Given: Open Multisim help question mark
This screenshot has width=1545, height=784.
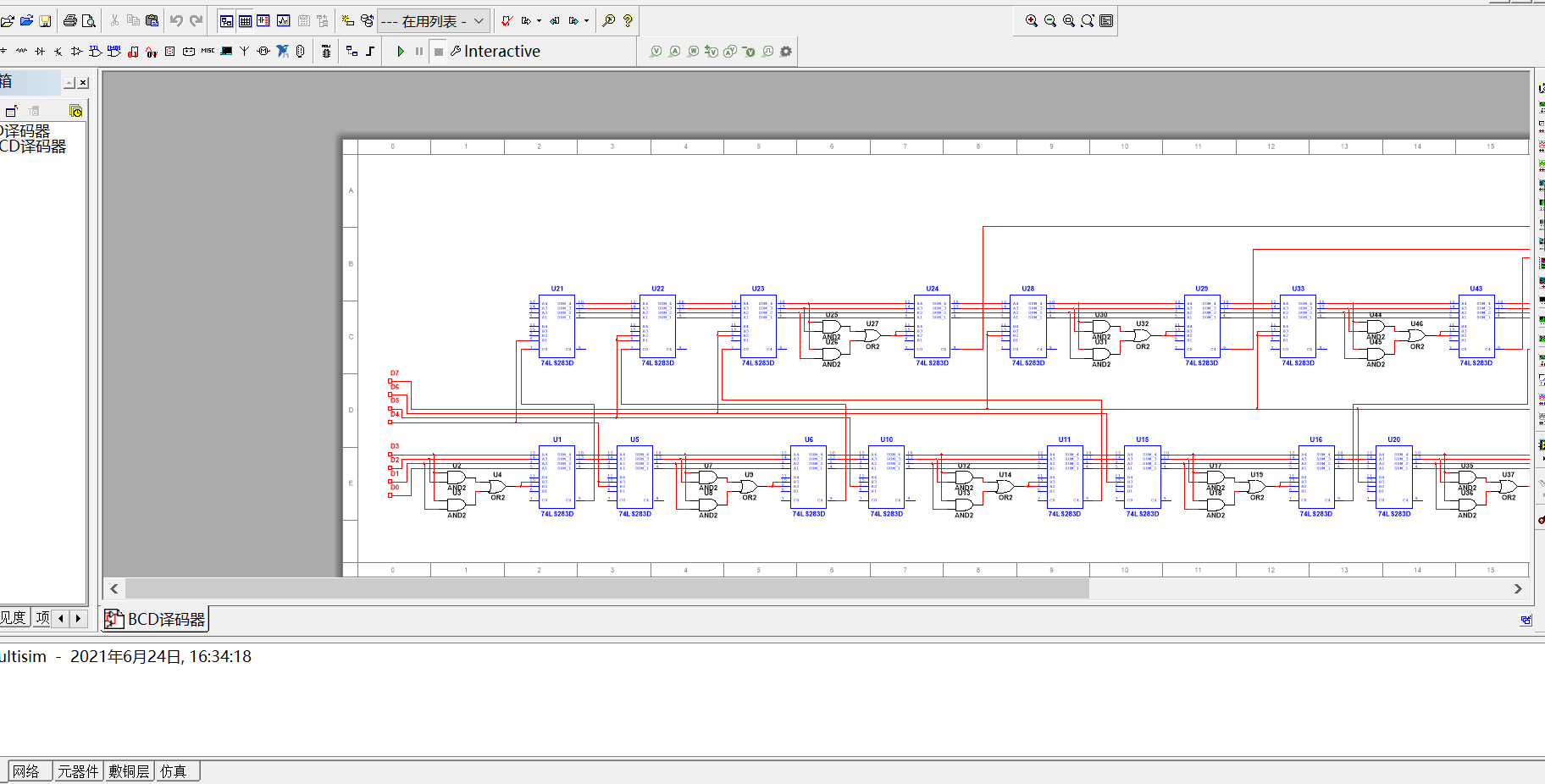Looking at the screenshot, I should point(628,20).
